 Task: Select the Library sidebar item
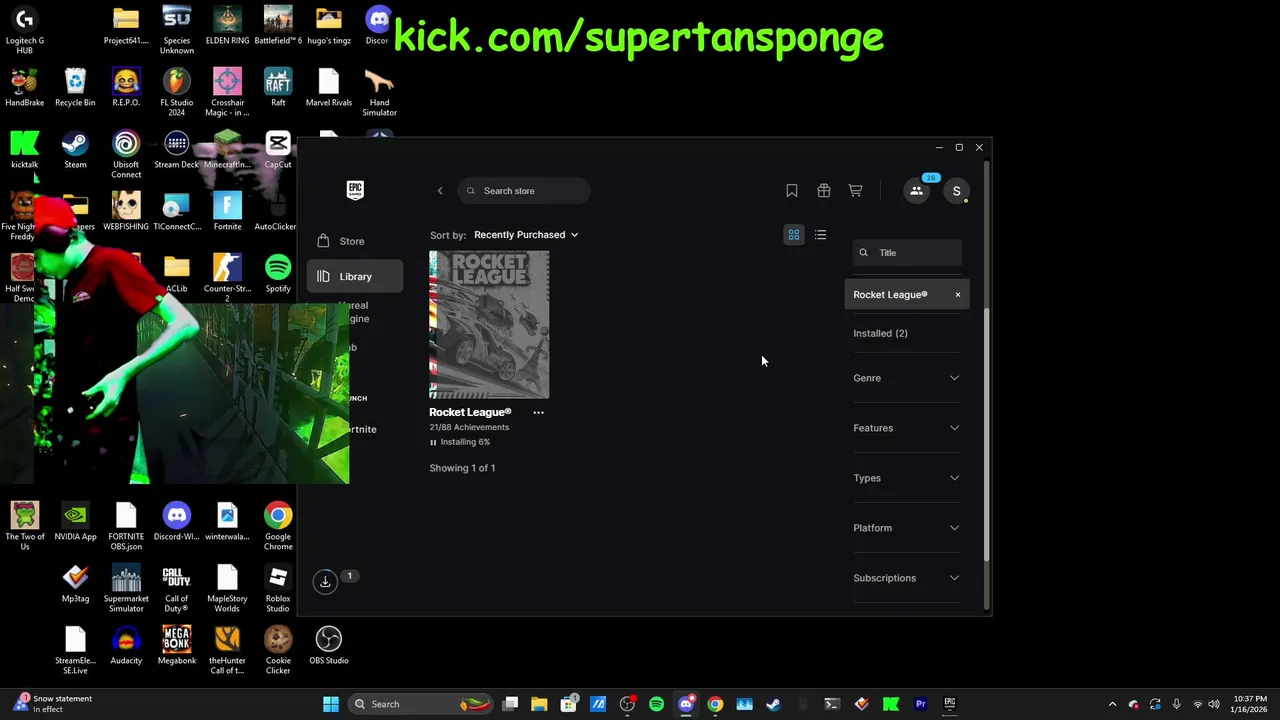(355, 276)
